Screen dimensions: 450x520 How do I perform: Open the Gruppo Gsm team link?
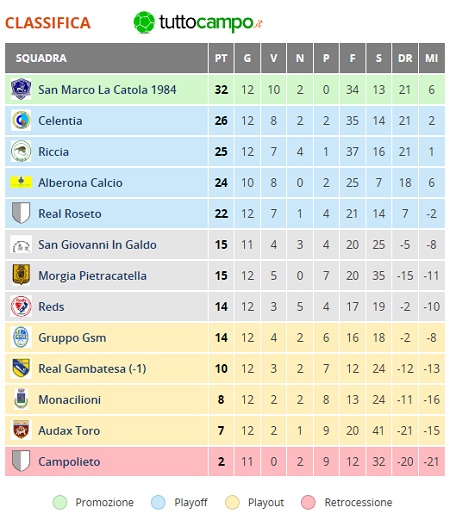coord(72,338)
